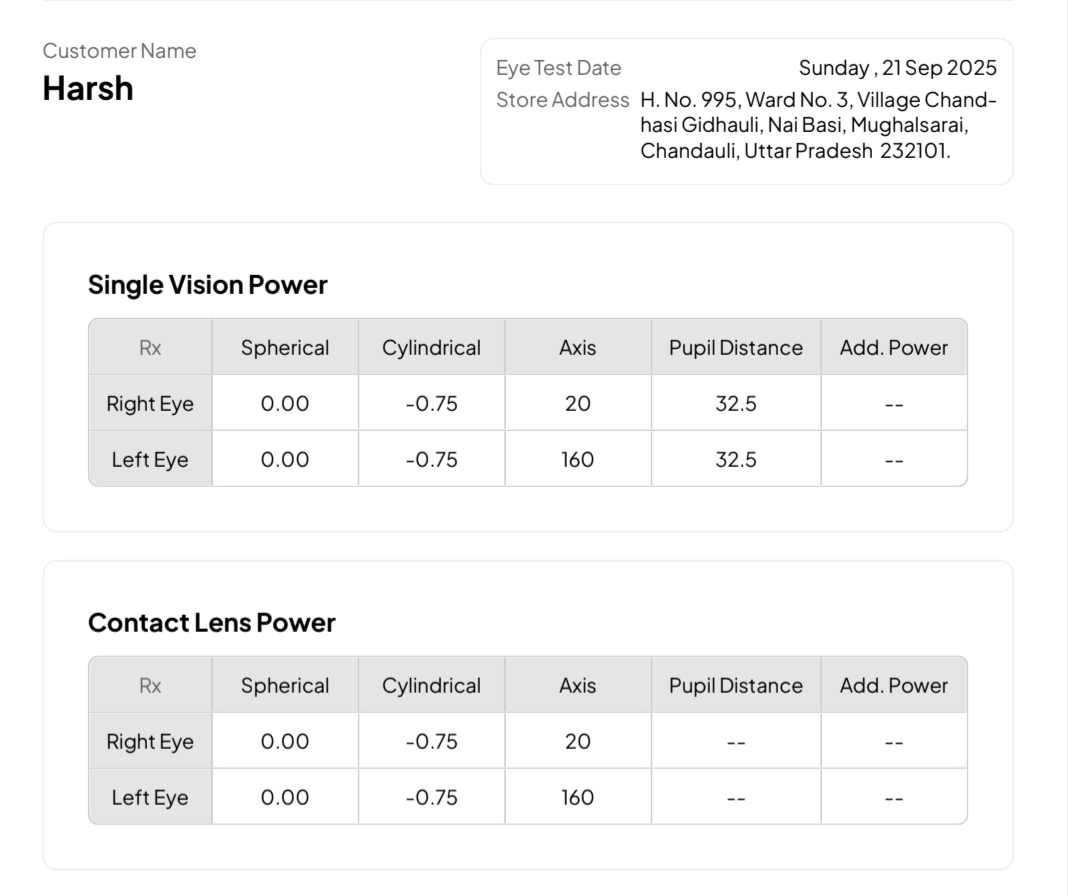Image resolution: width=1068 pixels, height=896 pixels.
Task: Select Left Eye row label in Single Vision table
Action: [150, 460]
